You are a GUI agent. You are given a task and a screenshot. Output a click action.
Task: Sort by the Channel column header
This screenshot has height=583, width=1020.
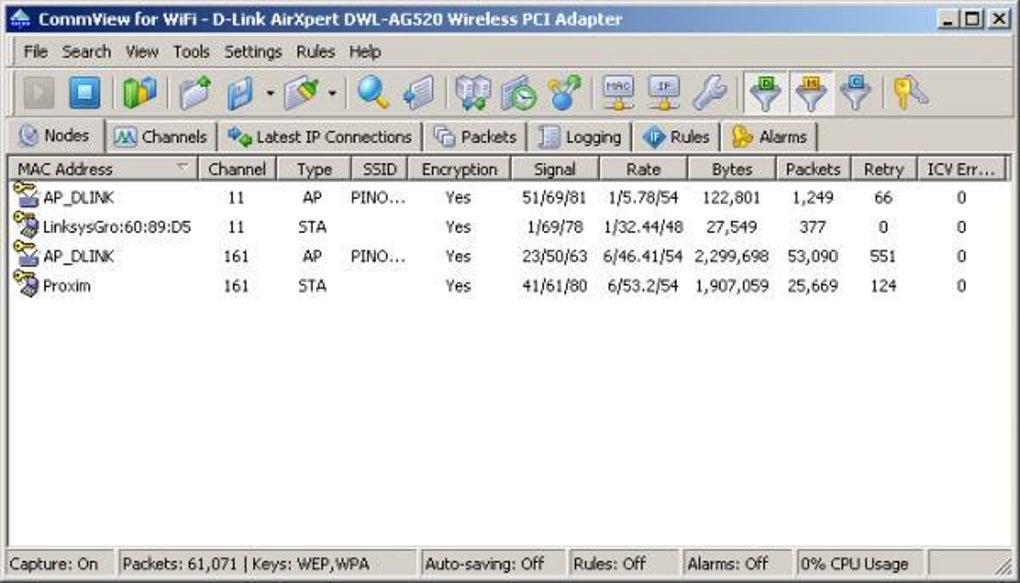click(237, 169)
